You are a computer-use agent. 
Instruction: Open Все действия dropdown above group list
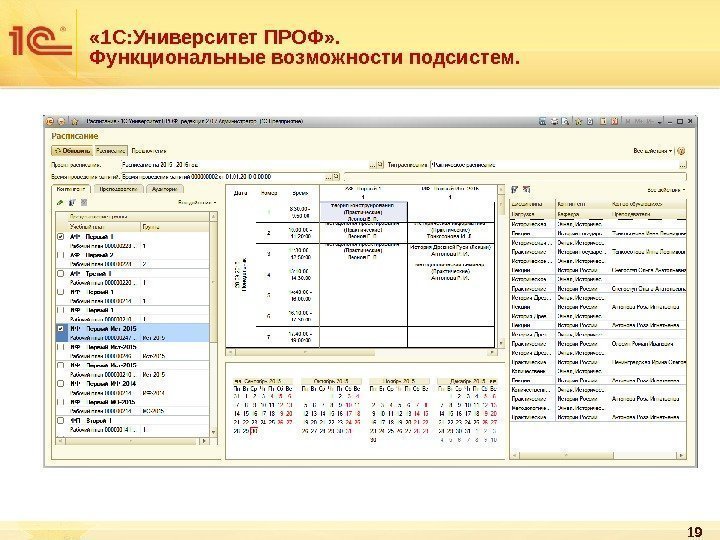point(197,202)
